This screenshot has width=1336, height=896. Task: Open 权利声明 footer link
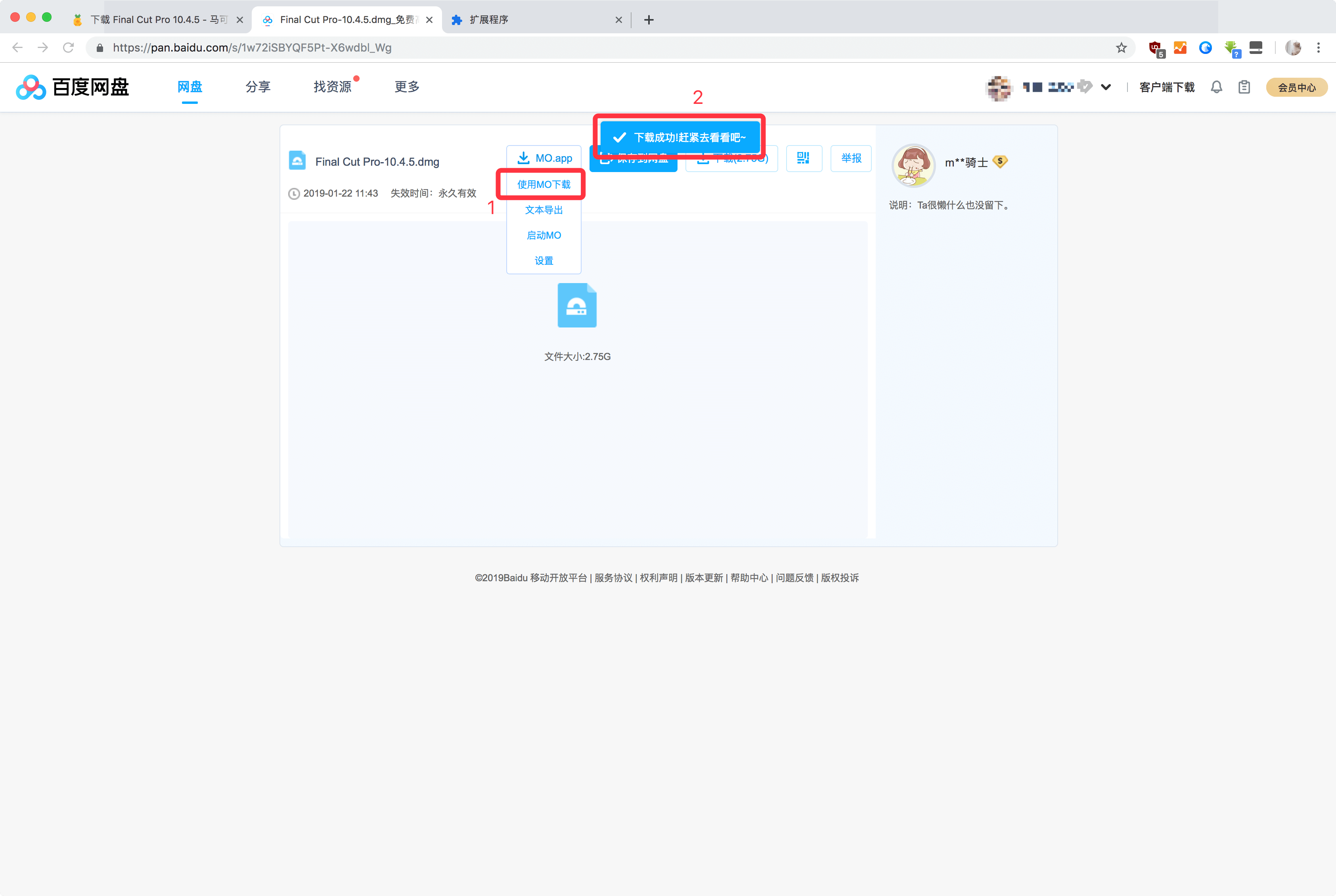[658, 578]
